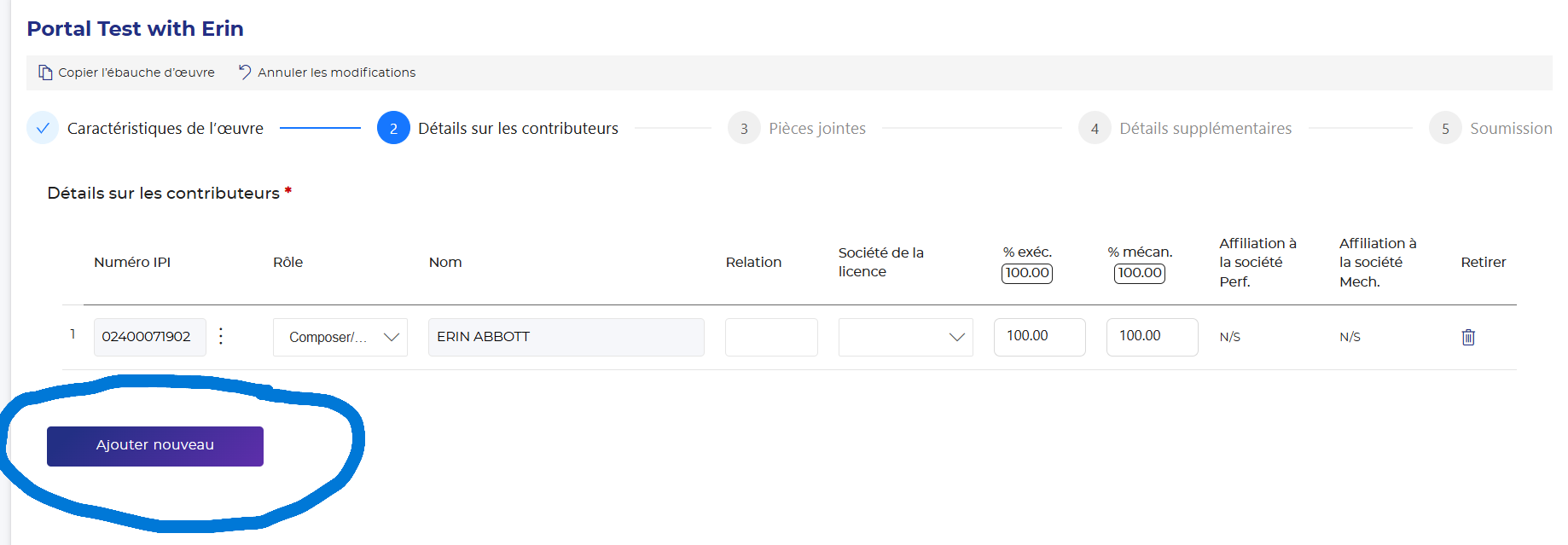Screen dimensions: 1568x545
Task: Open the three-dot menu next to IPI number
Action: 221,336
